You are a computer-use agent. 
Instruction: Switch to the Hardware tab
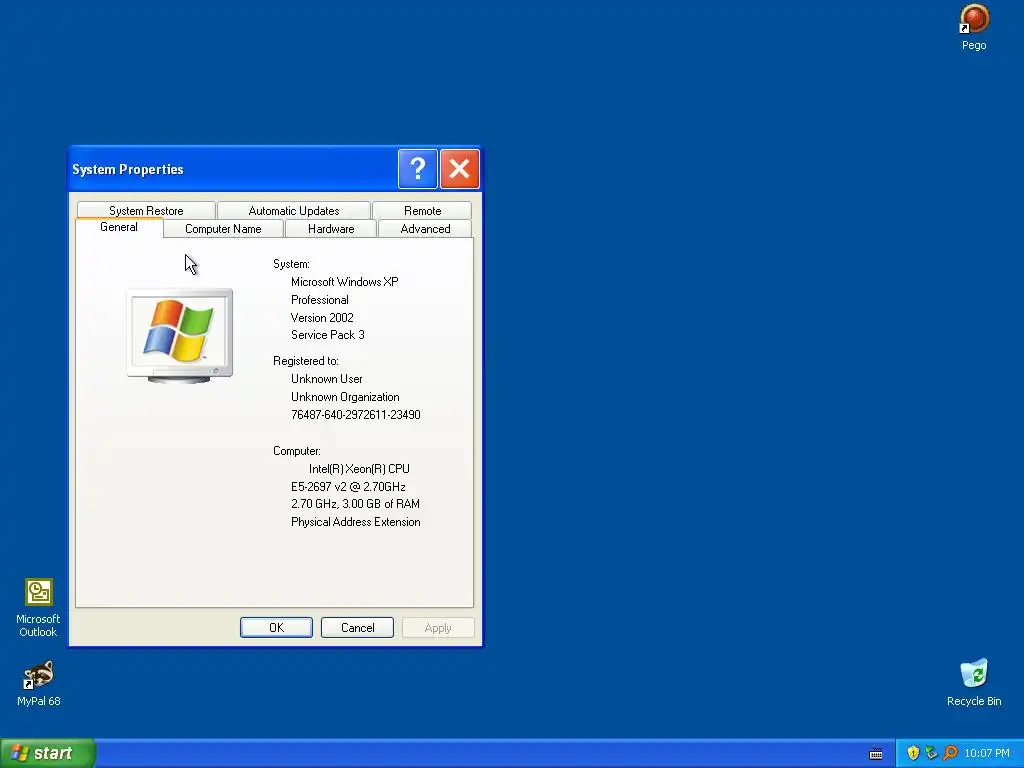tap(331, 229)
